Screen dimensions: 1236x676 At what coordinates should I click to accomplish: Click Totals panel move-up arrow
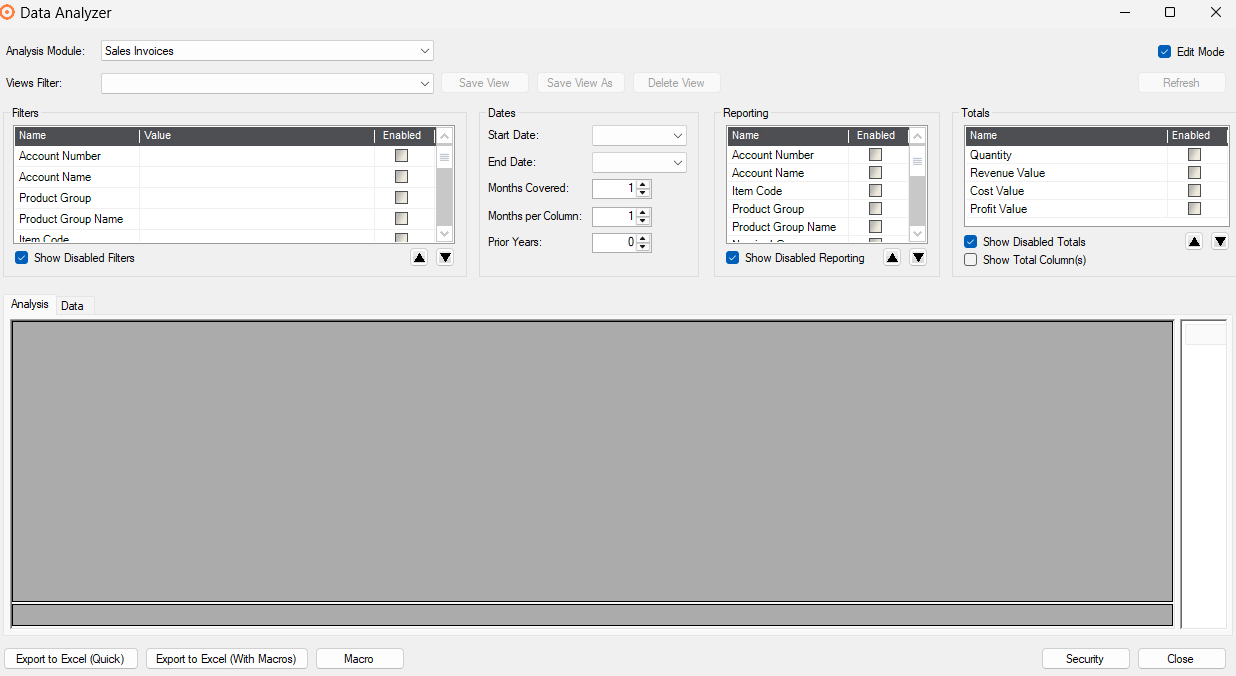1194,242
